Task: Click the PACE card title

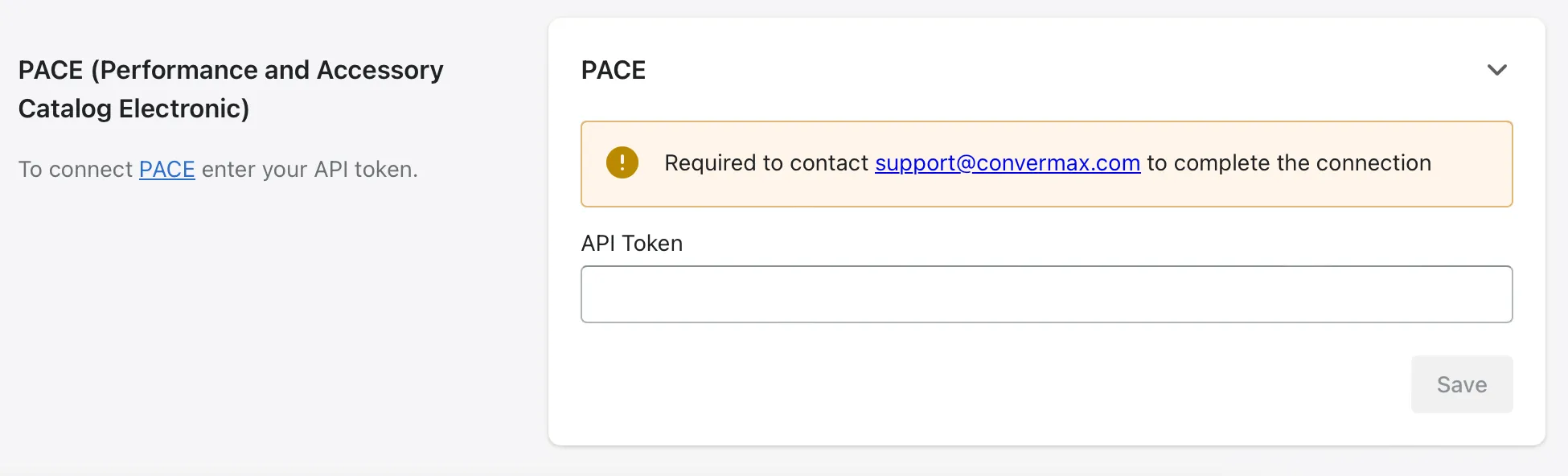Action: pos(614,70)
